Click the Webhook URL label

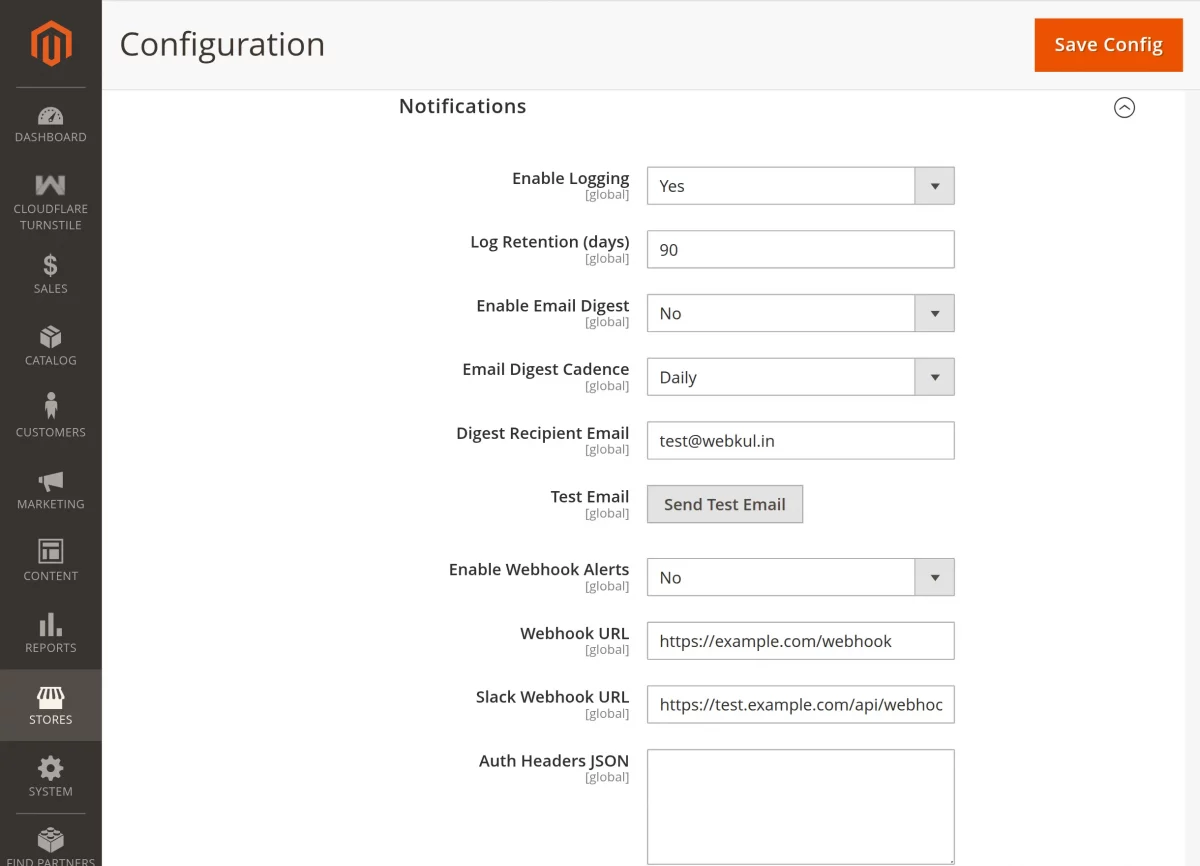[x=575, y=633]
